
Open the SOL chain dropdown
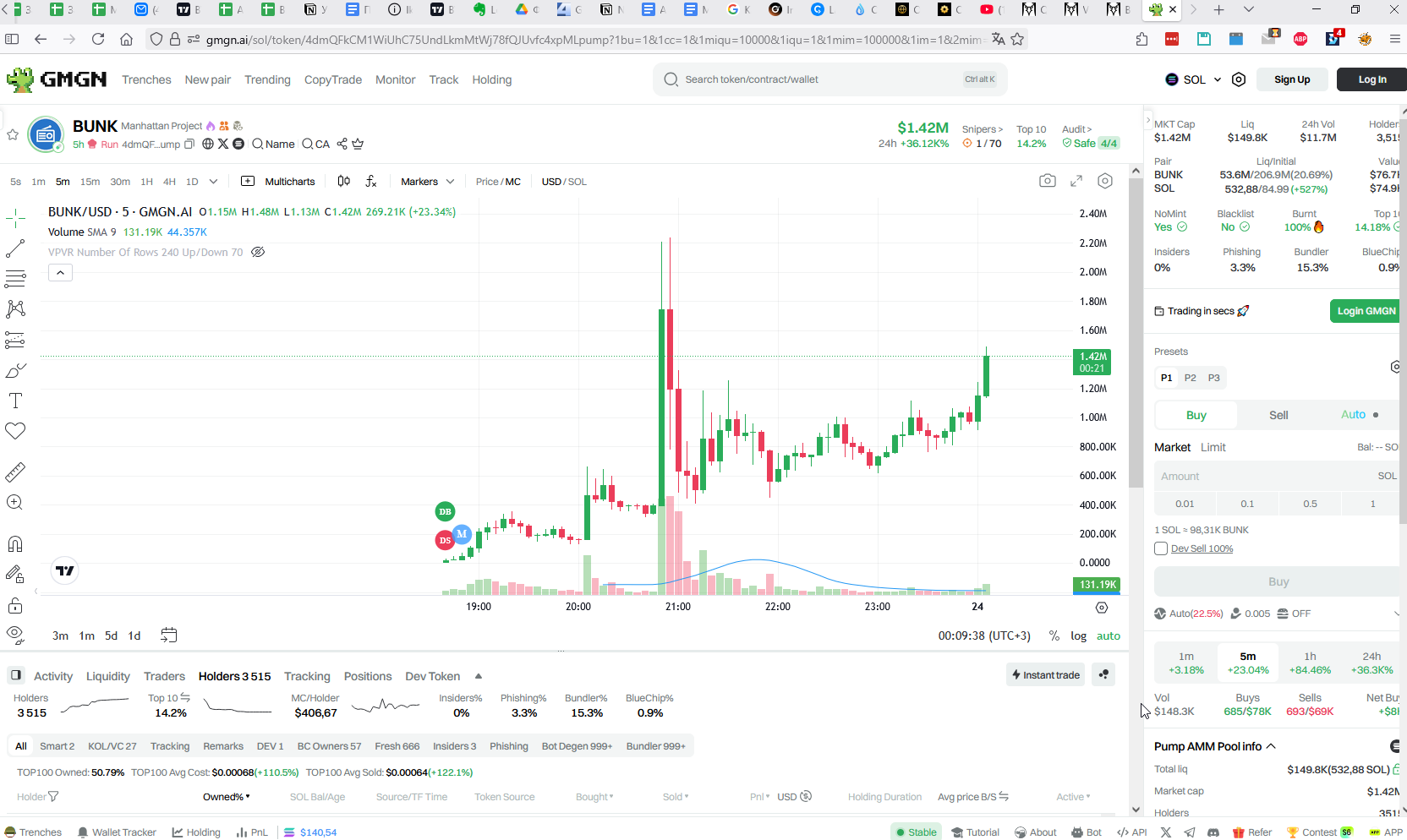click(1193, 79)
